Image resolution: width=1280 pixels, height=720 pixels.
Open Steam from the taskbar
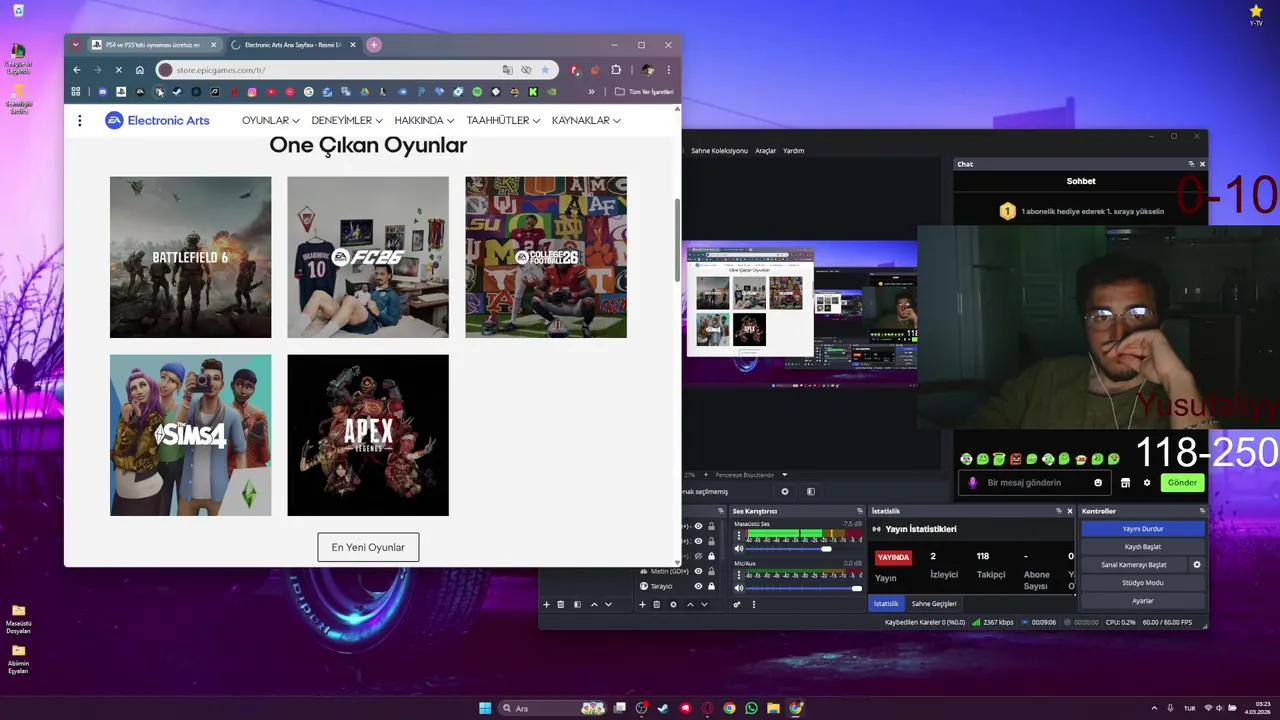coord(663,708)
